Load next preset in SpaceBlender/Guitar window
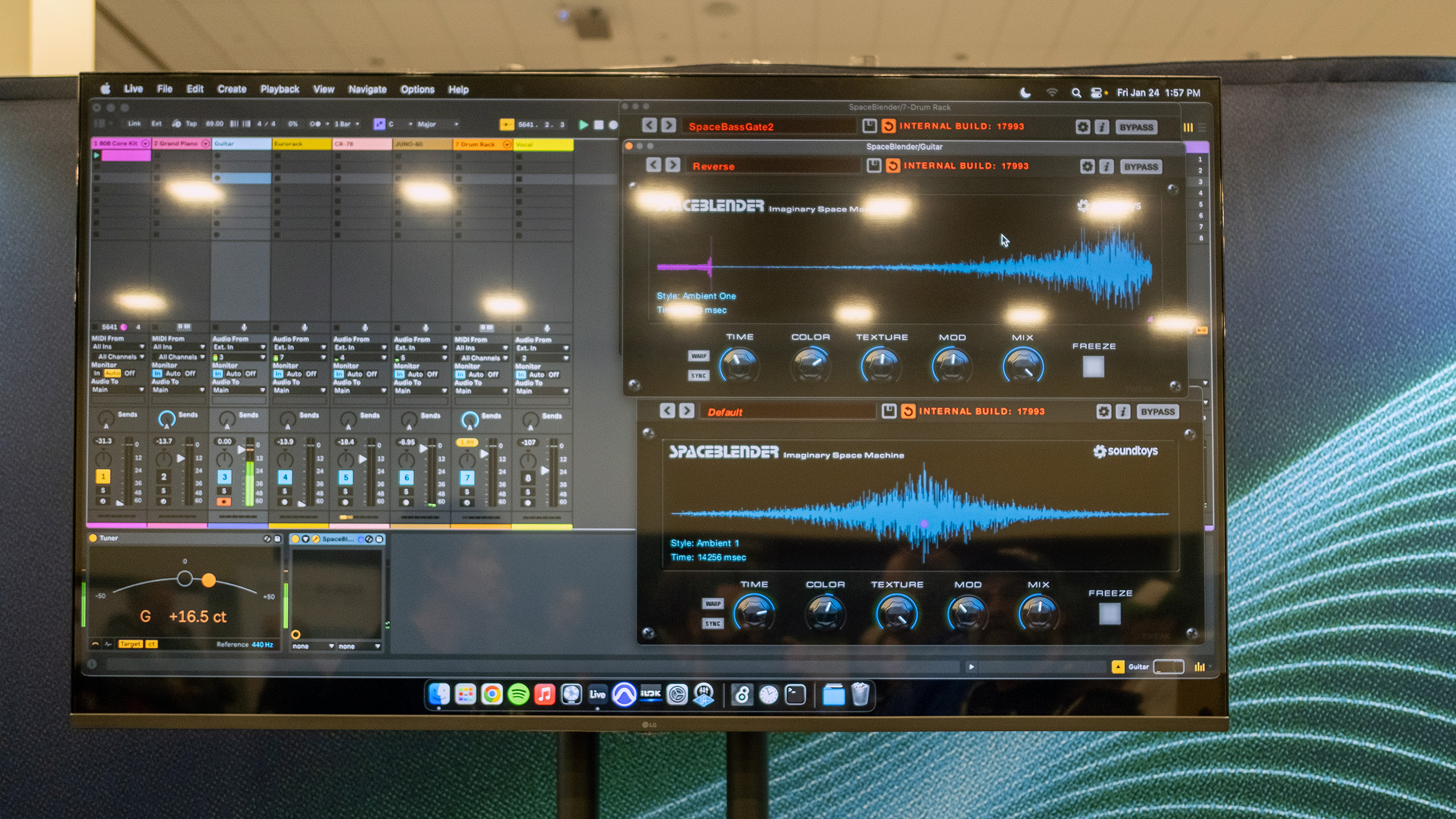Screen dimensions: 1456x819 point(673,165)
